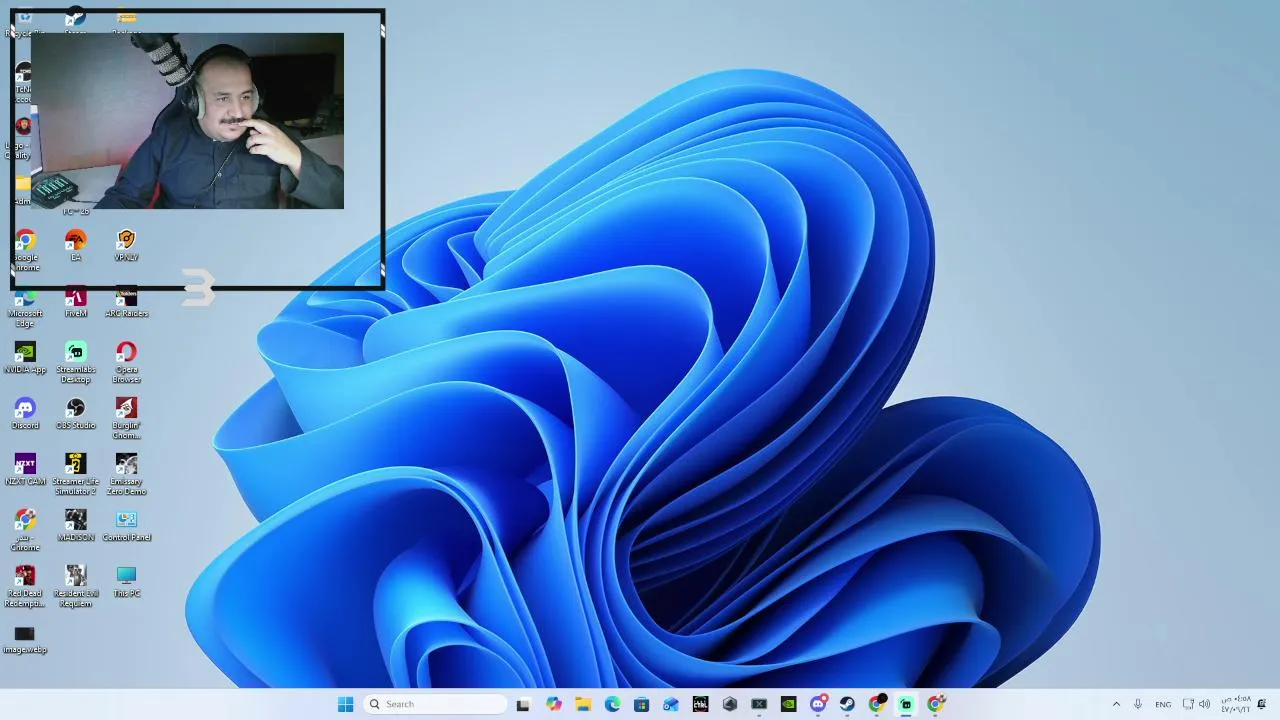Open File Explorer from the taskbar
This screenshot has width=1280, height=720.
tap(583, 704)
